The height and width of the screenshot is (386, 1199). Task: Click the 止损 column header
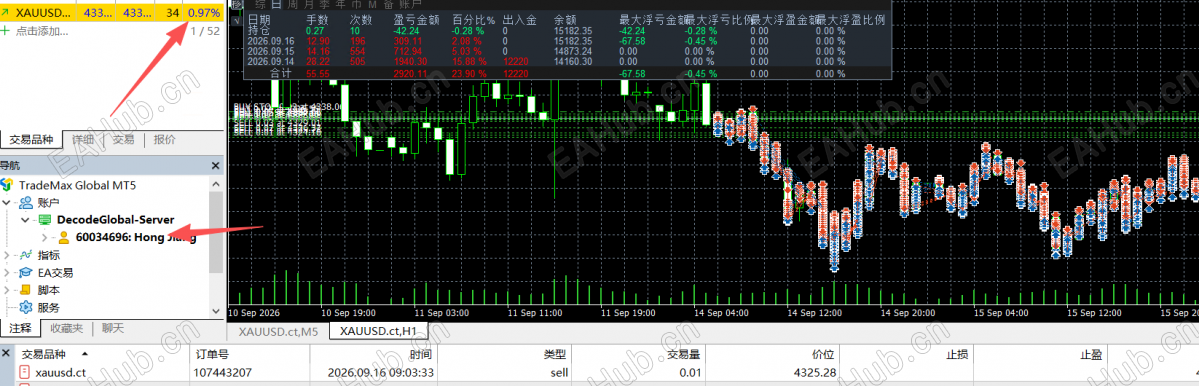(906, 355)
